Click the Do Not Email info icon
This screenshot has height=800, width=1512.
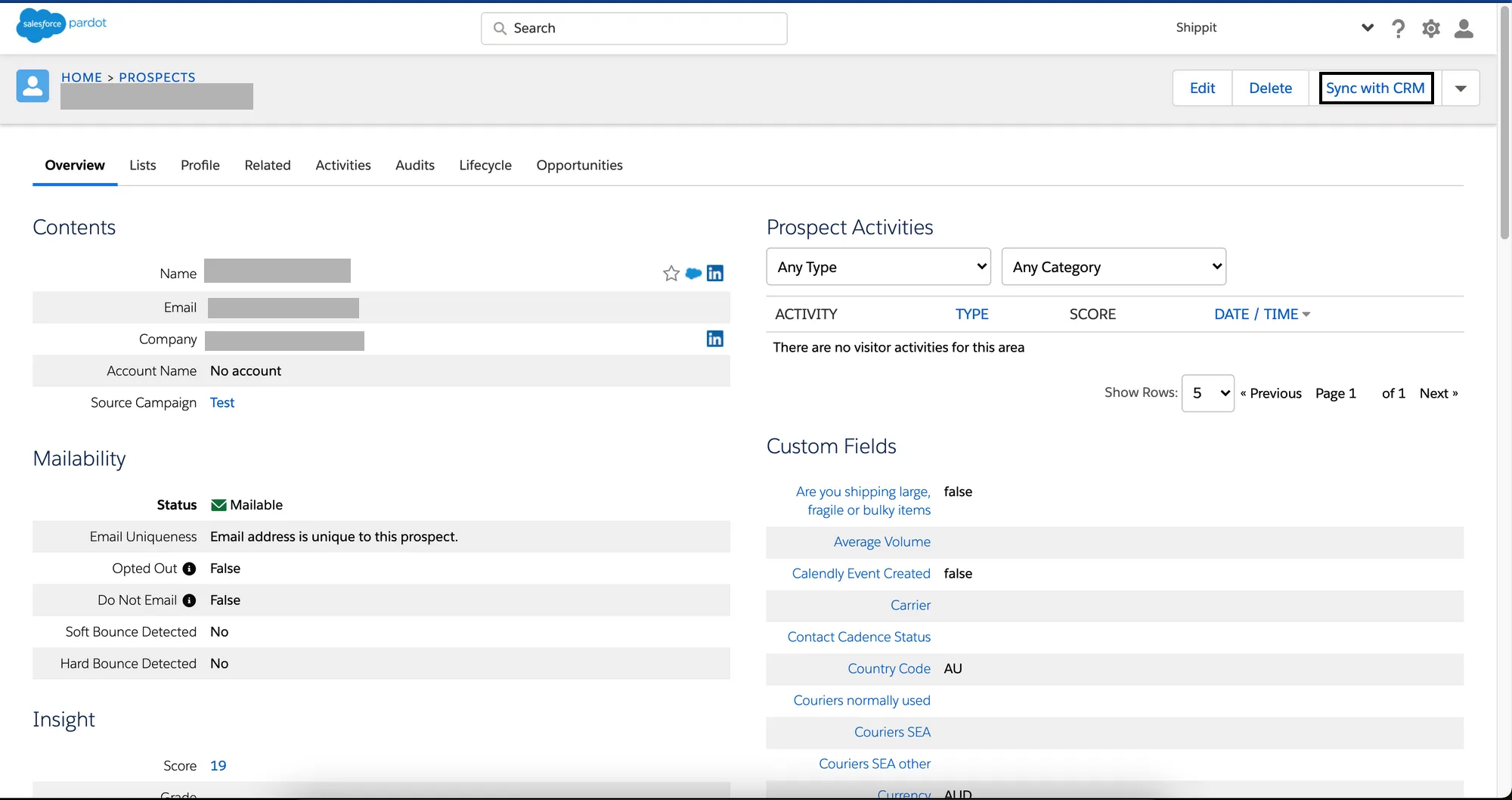coord(189,600)
